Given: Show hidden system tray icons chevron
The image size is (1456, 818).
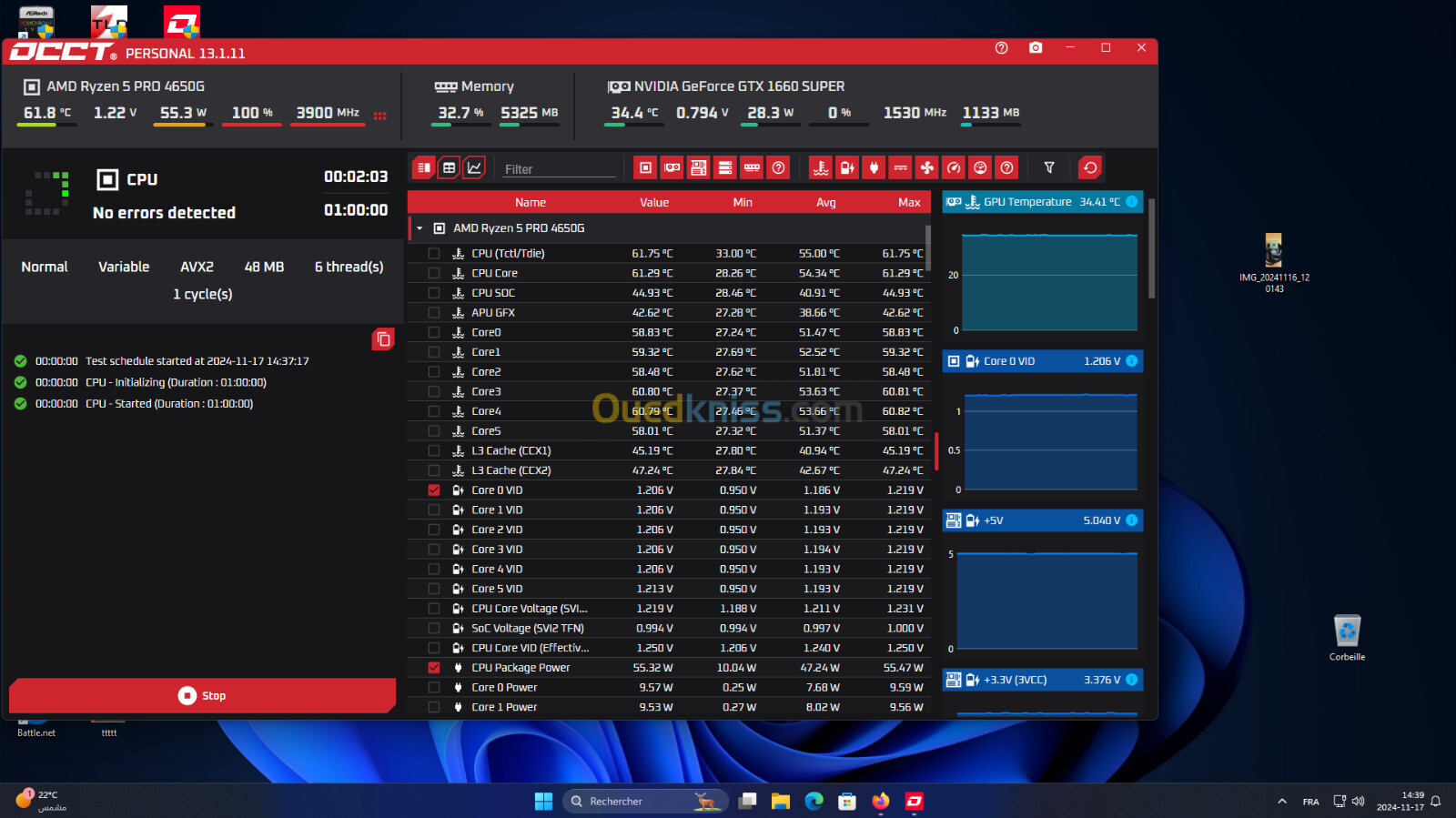Looking at the screenshot, I should 1282,802.
